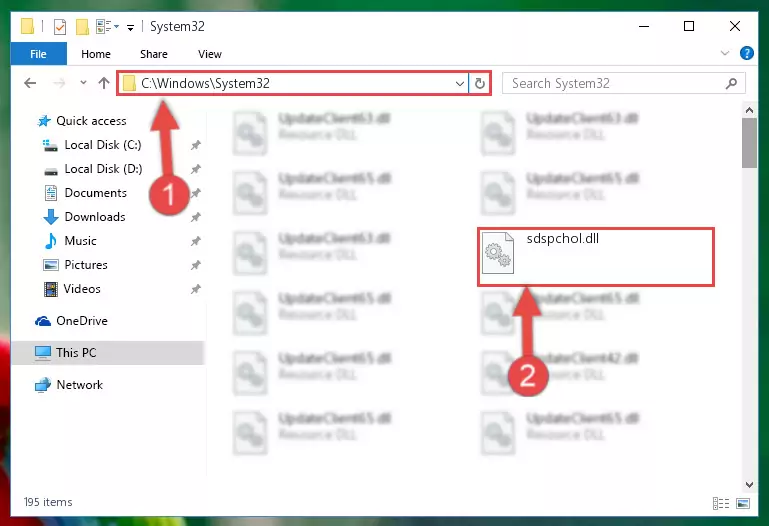Viewport: 769px width, 526px height.
Task: Click the Search System32 box
Action: (624, 83)
